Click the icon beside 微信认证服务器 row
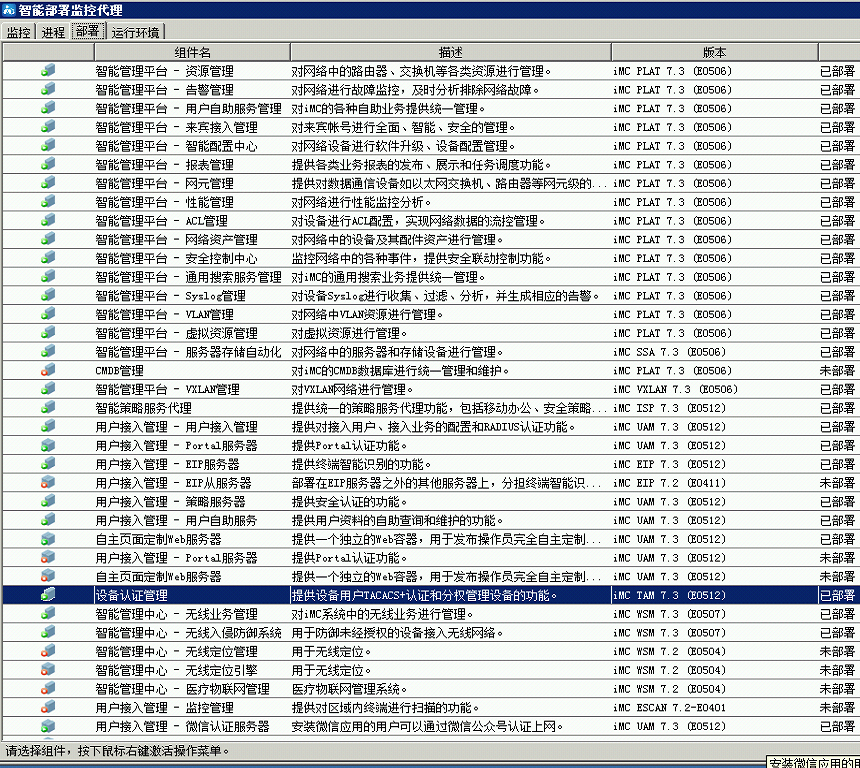The width and height of the screenshot is (860, 768). (48, 726)
